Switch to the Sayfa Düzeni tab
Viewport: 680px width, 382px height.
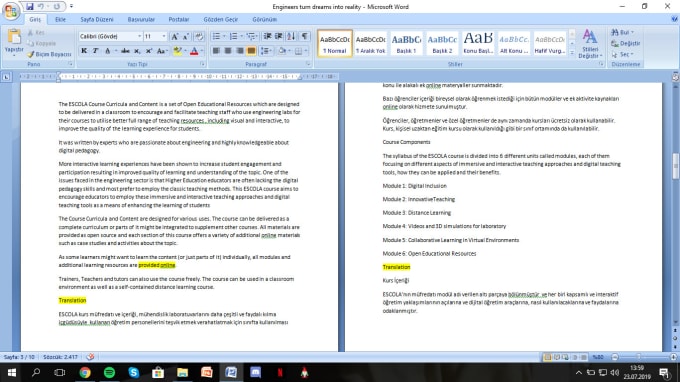(x=97, y=20)
